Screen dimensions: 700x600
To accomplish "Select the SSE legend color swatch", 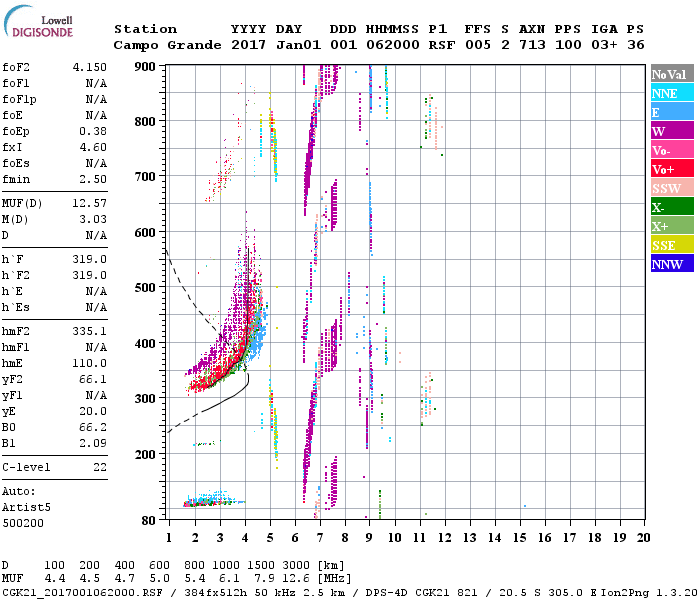I will click(672, 245).
